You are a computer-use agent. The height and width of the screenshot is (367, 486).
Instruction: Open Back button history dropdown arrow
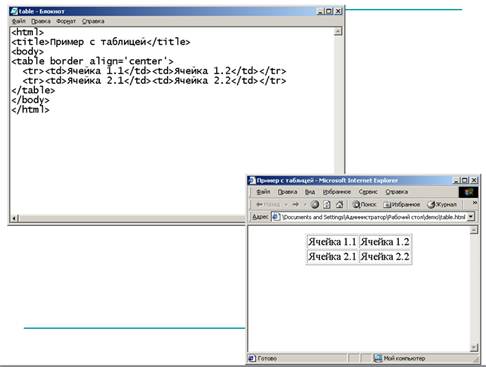pyautogui.click(x=286, y=204)
